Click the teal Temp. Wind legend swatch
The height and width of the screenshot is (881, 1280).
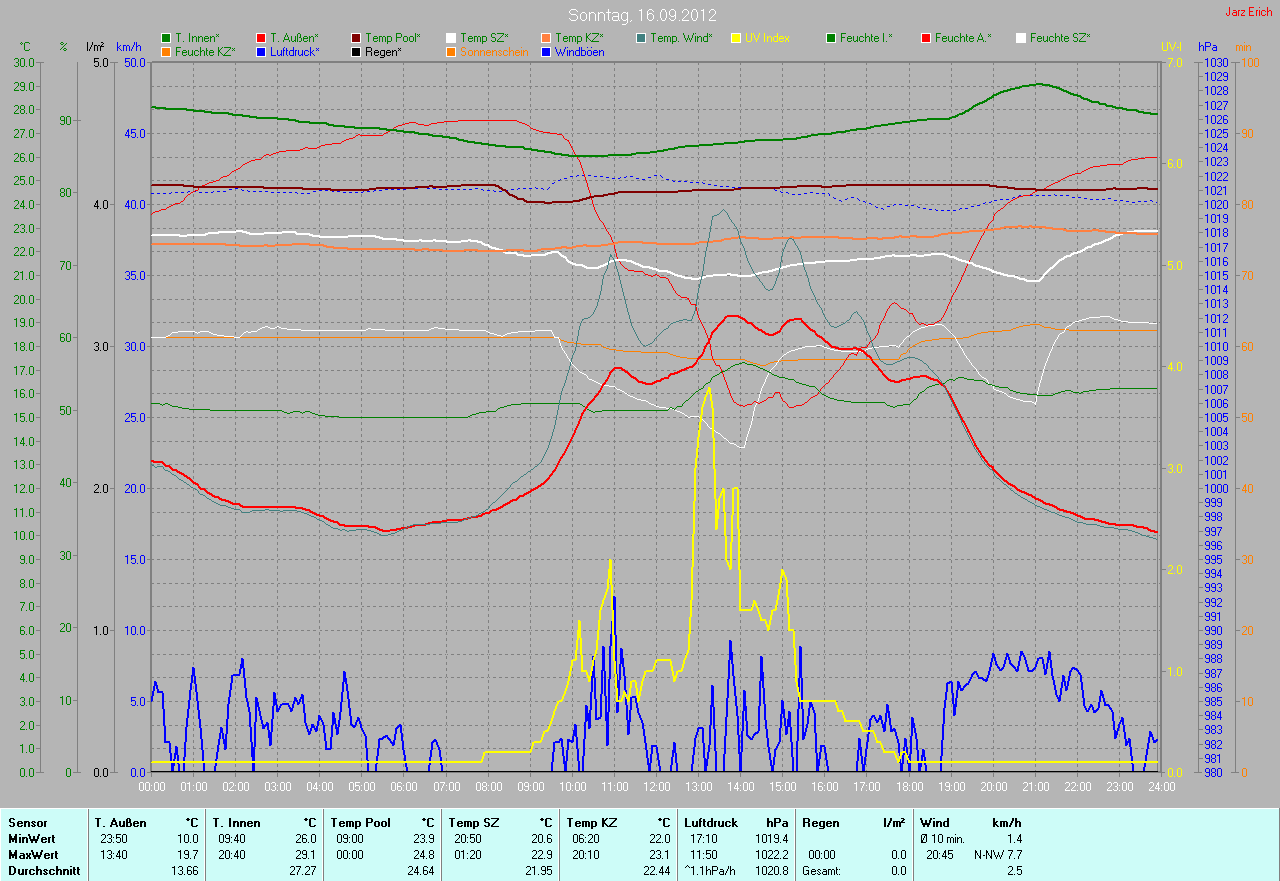[x=641, y=38]
